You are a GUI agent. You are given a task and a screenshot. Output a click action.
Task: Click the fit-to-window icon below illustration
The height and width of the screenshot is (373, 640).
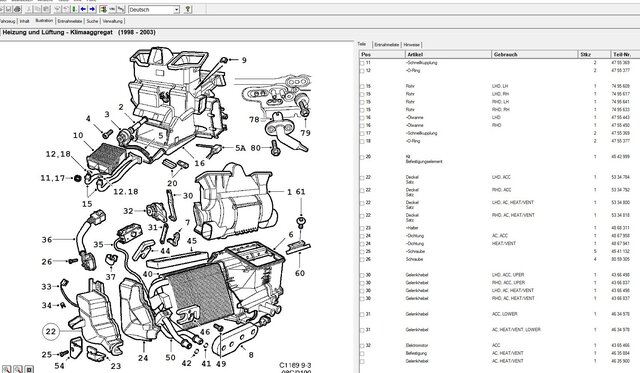[x=29, y=369]
